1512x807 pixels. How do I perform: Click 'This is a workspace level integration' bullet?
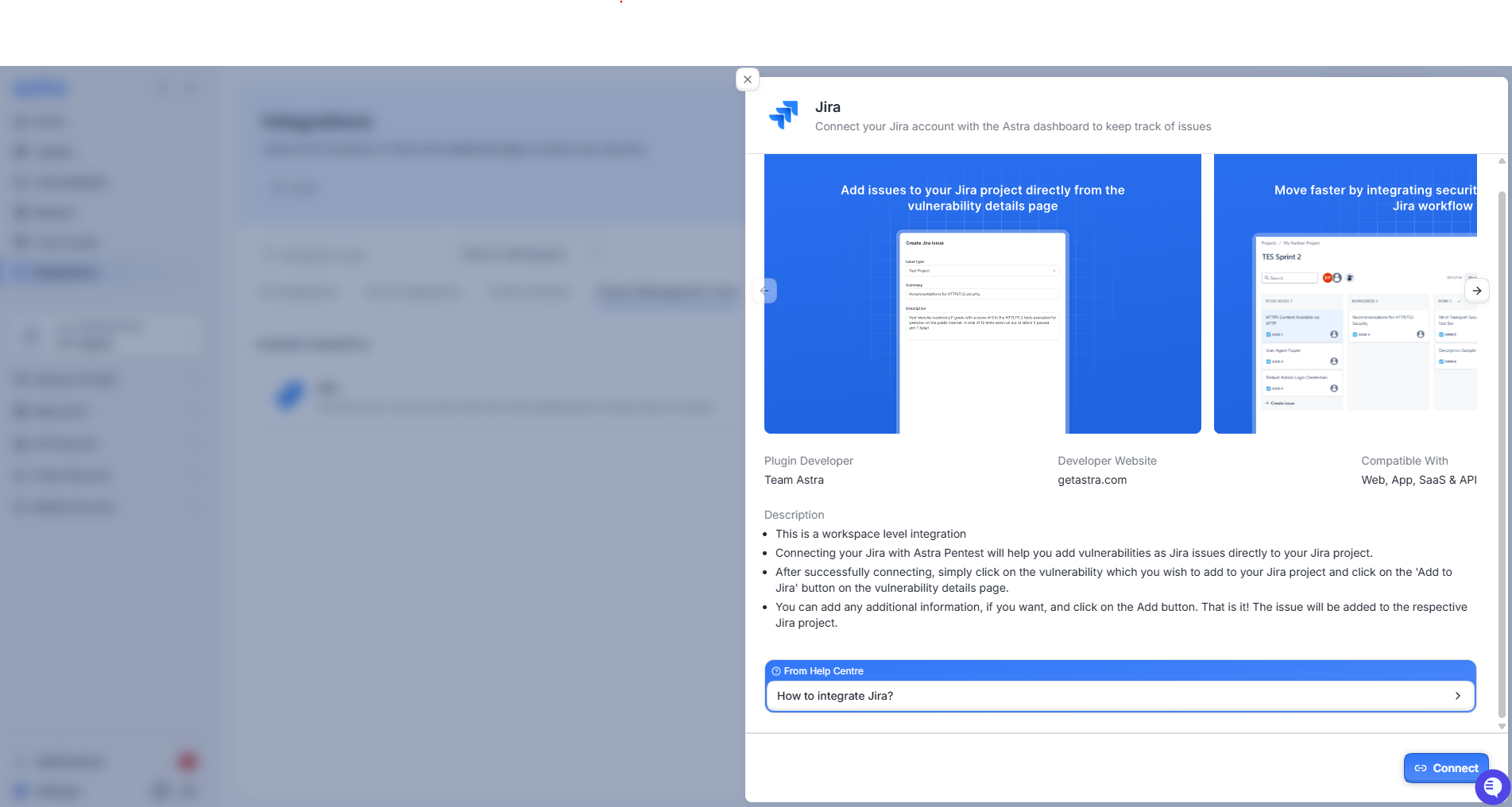click(871, 534)
